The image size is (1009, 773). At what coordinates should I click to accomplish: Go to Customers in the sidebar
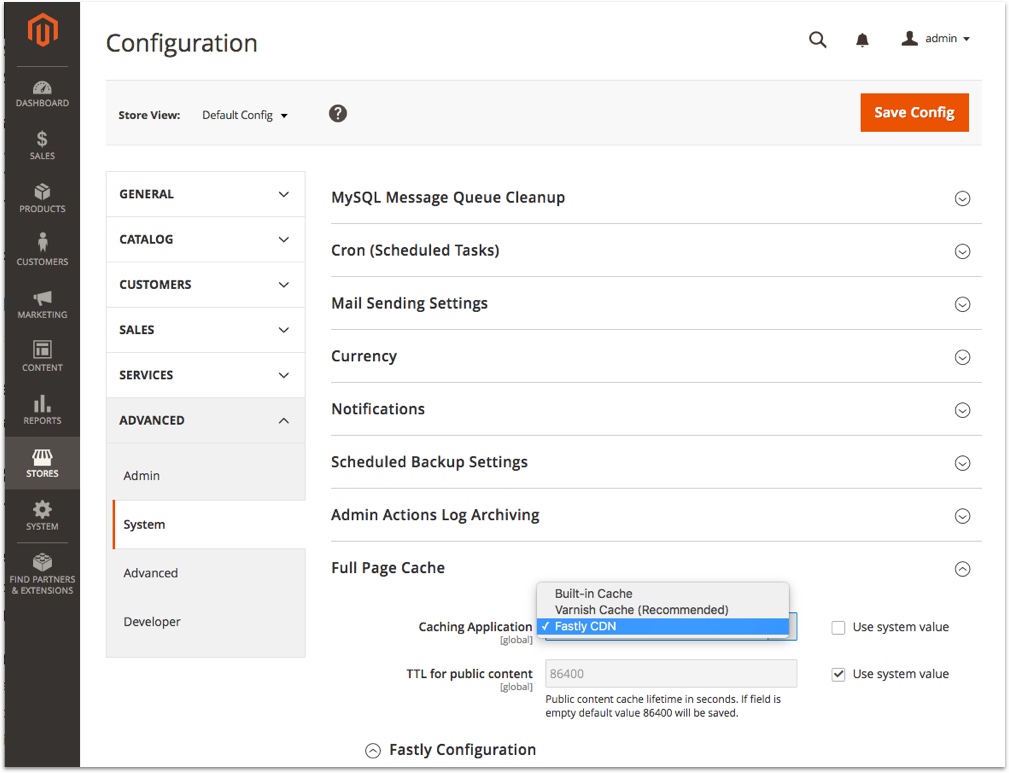(x=42, y=251)
